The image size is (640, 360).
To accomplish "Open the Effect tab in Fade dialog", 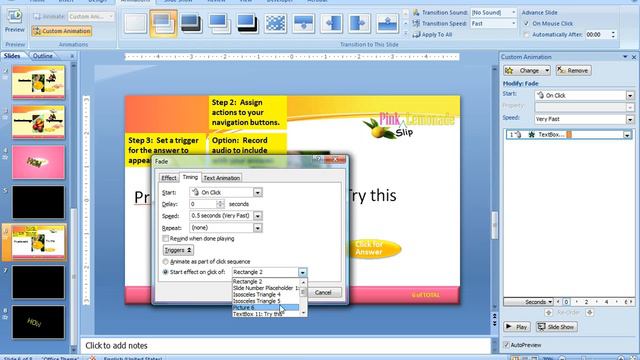I will click(x=169, y=178).
